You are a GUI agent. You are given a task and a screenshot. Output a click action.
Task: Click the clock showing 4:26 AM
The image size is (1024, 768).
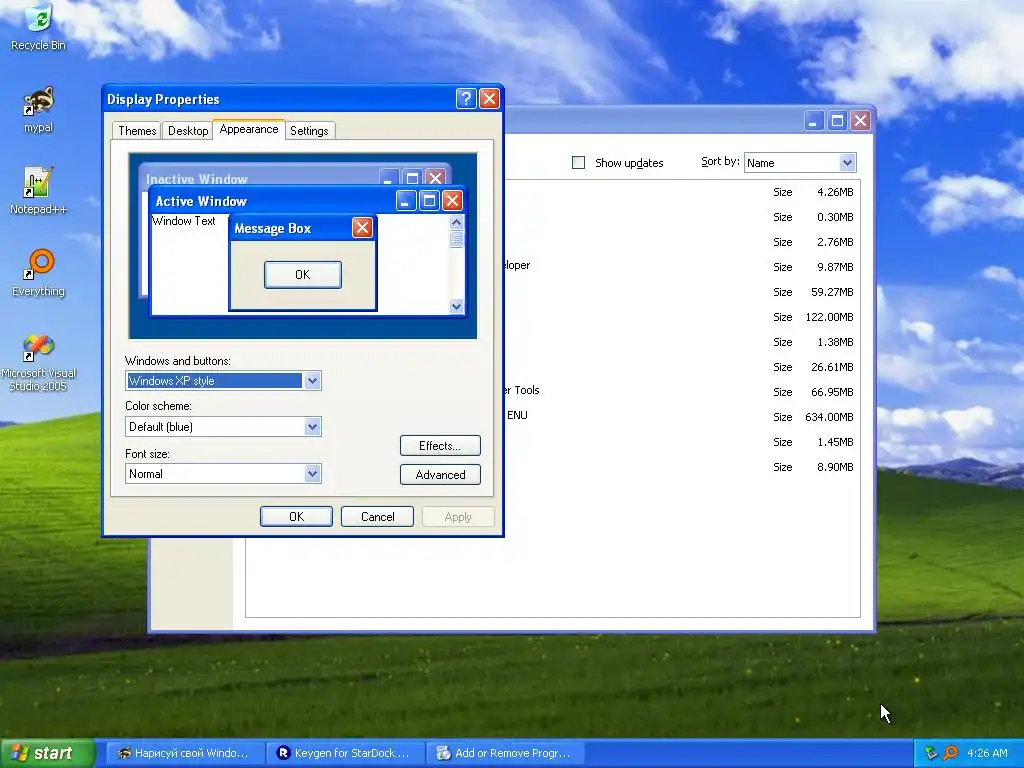pyautogui.click(x=987, y=753)
